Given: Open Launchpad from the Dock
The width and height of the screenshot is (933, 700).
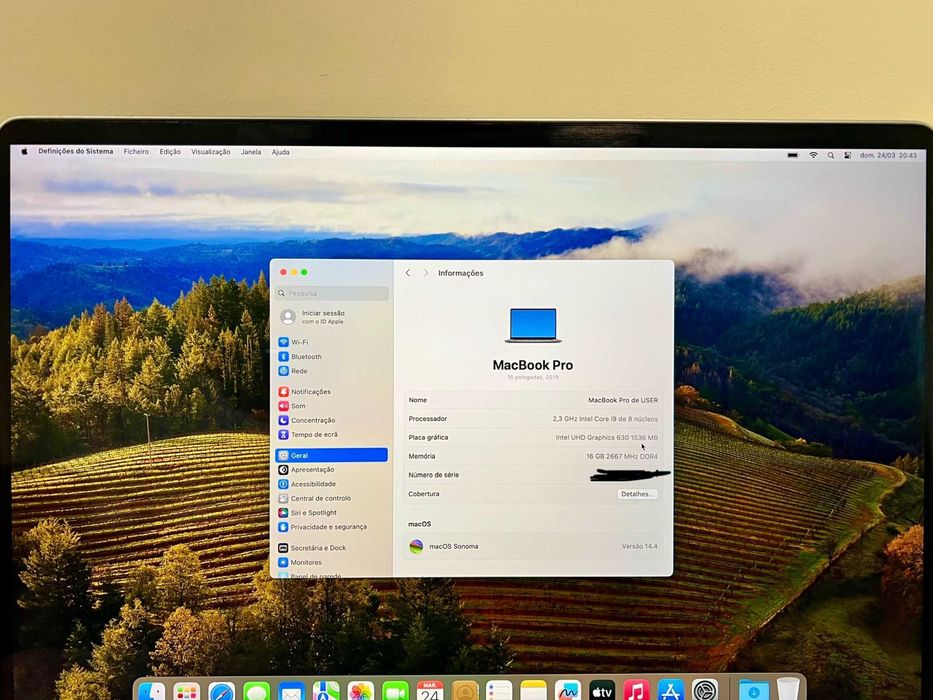Looking at the screenshot, I should coord(187,692).
